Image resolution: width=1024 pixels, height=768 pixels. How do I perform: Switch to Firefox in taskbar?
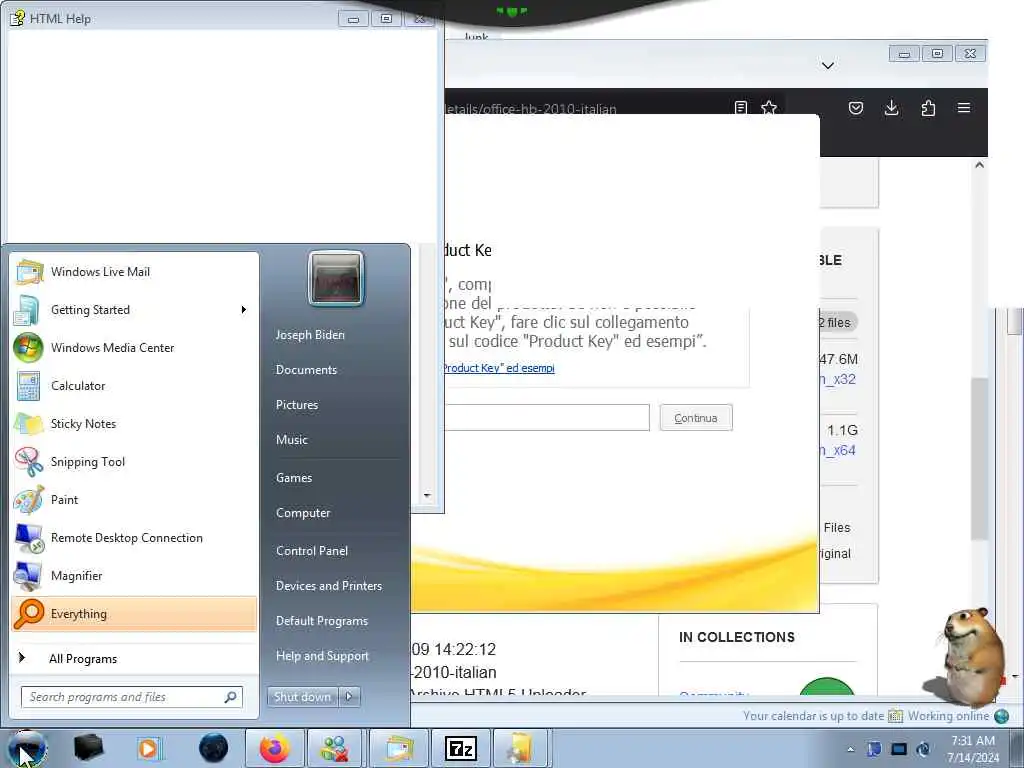pos(274,748)
